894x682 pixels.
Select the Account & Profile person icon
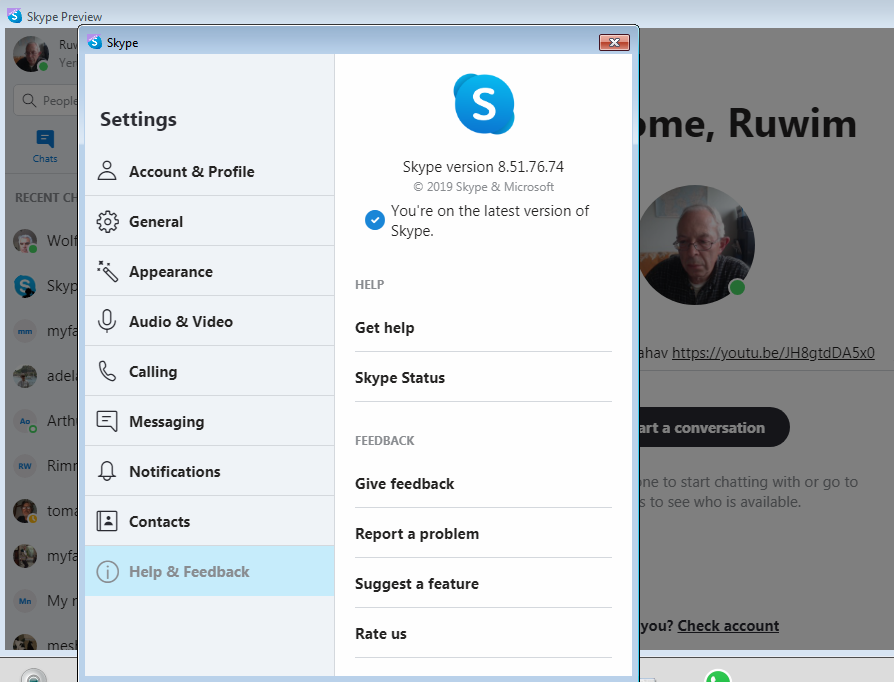[x=107, y=171]
